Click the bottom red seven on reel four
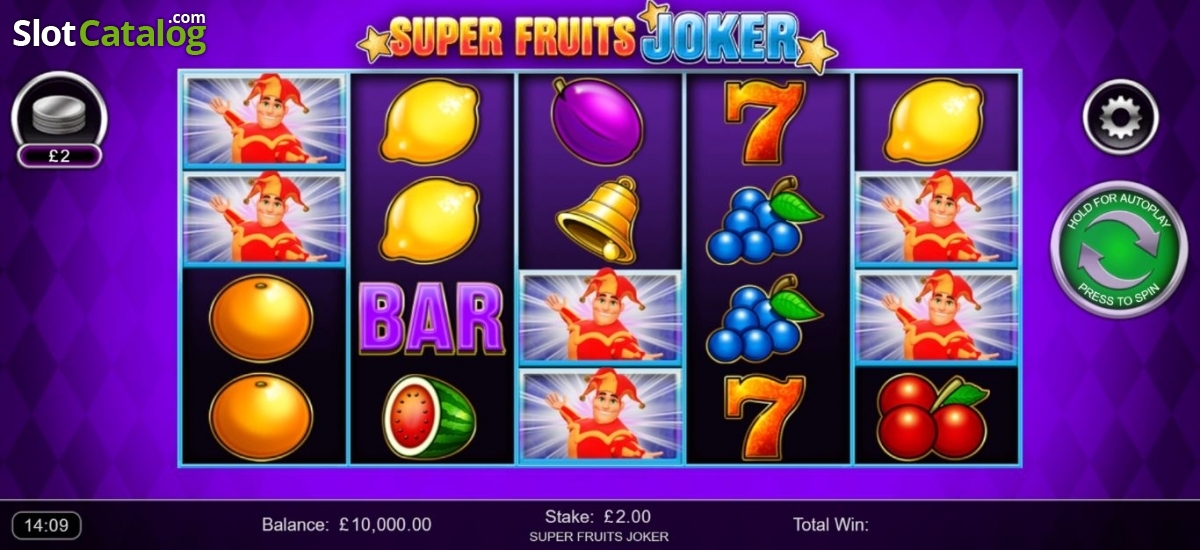Screen dimensions: 1200x550 pyautogui.click(x=765, y=417)
